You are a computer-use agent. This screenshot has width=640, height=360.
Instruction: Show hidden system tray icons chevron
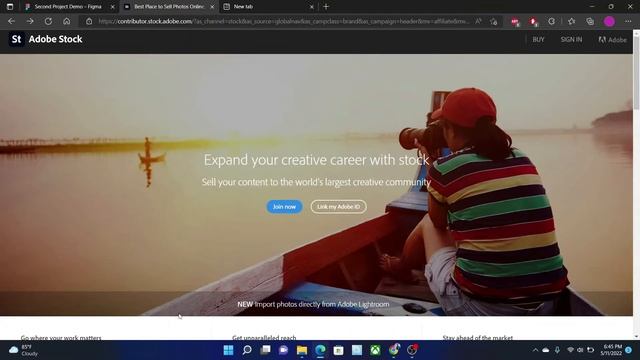tap(535, 350)
